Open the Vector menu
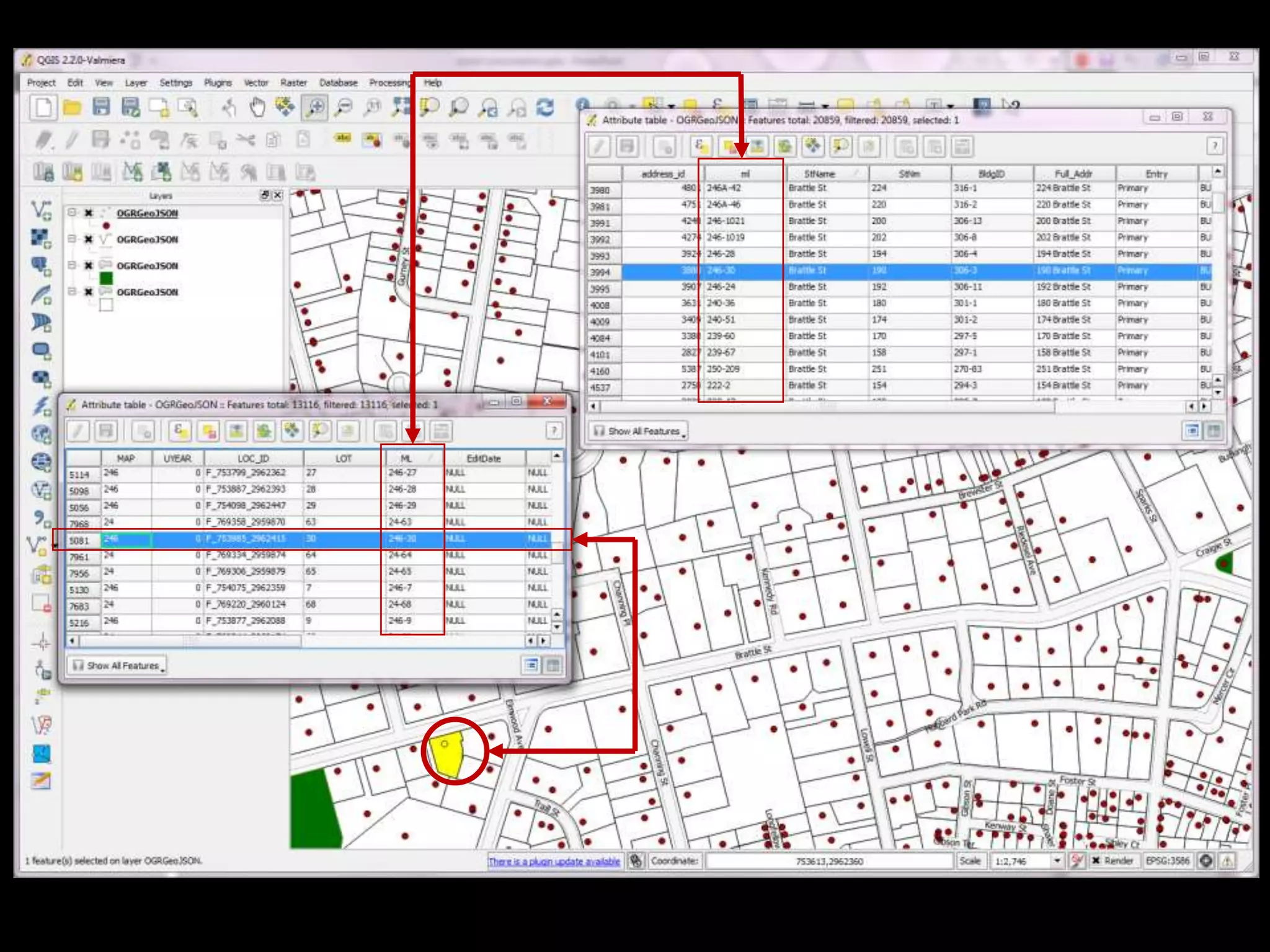This screenshot has height=952, width=1270. 255,82
